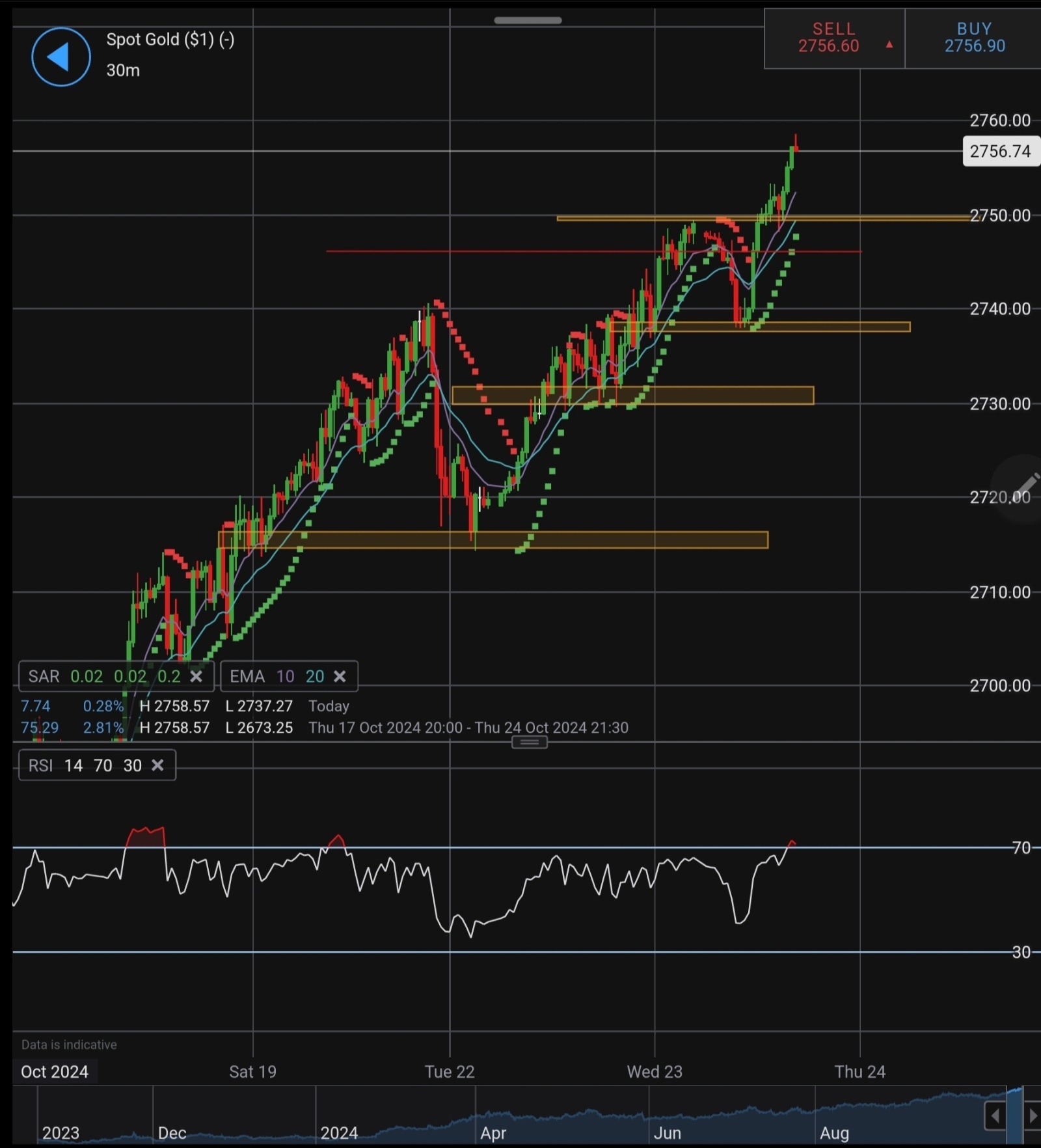
Task: Select the Spot Gold instrument title
Action: (170, 40)
